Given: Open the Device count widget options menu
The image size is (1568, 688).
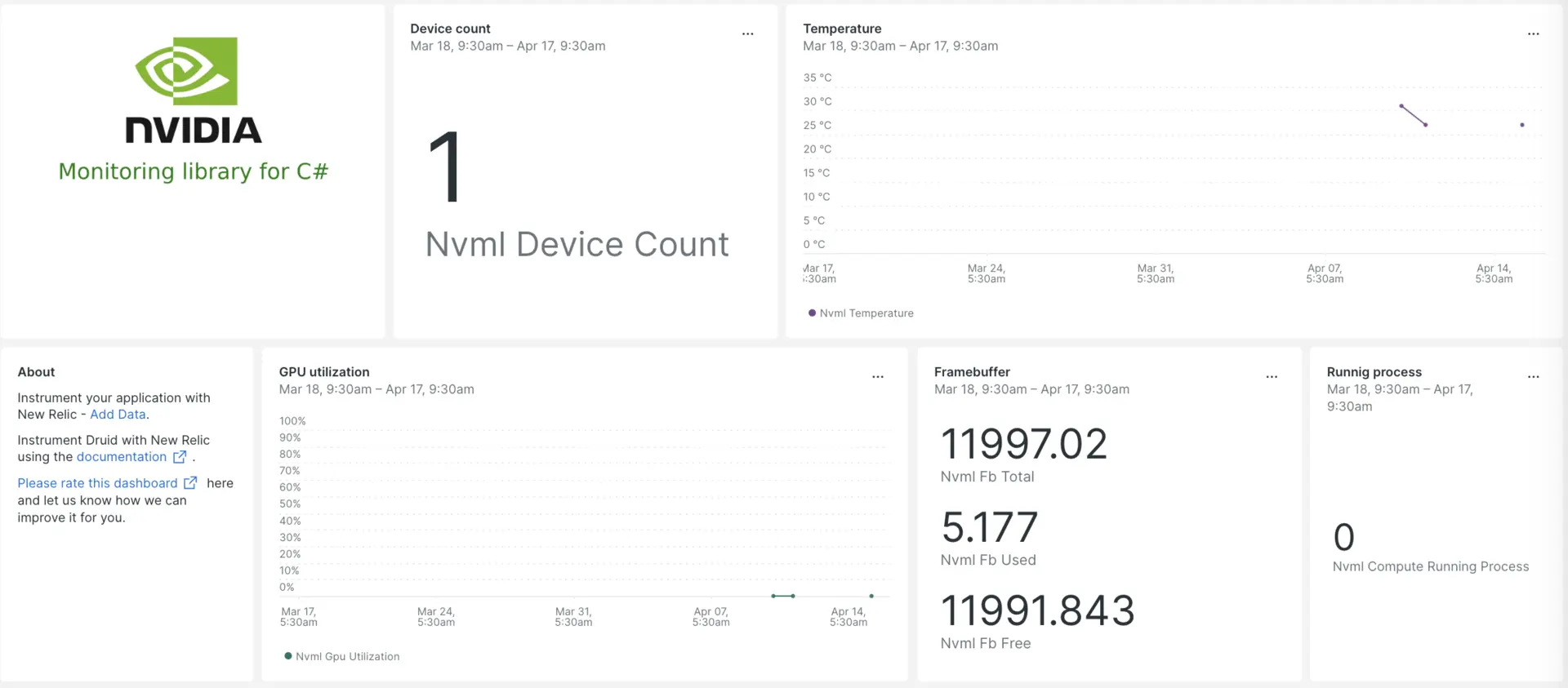Looking at the screenshot, I should point(747,34).
